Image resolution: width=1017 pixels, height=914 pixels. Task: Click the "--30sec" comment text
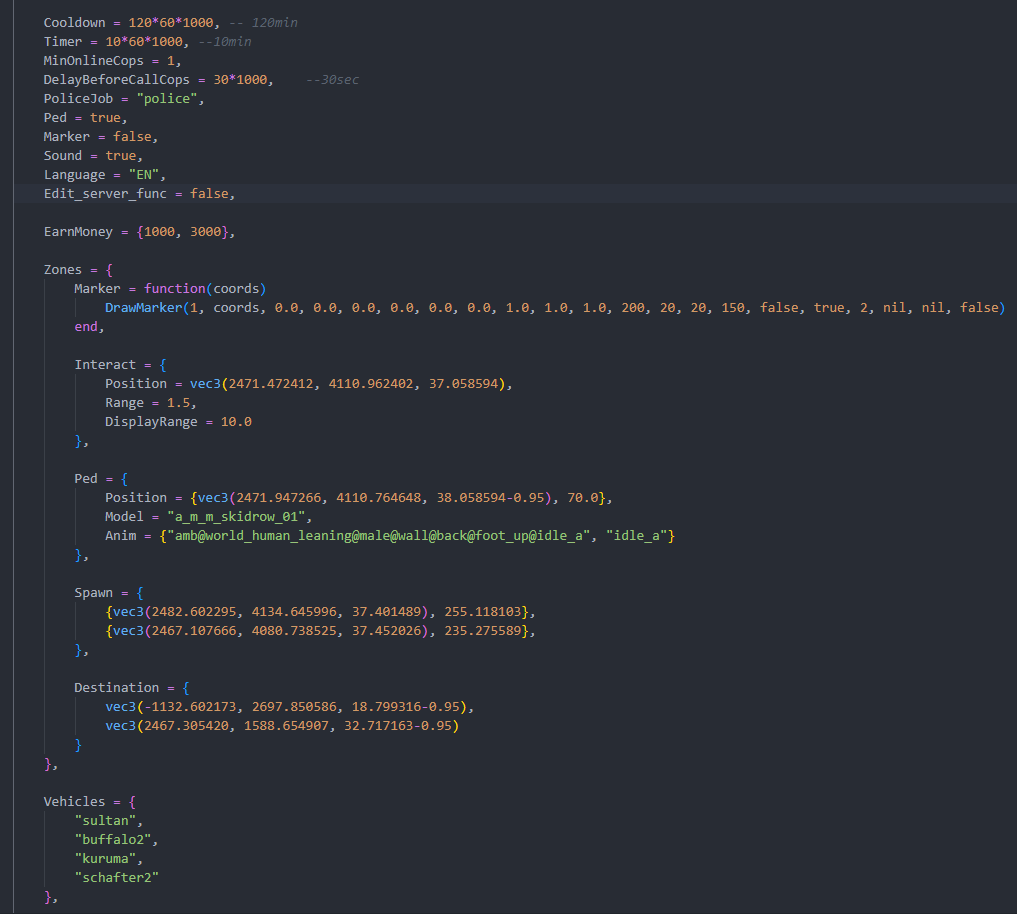[332, 79]
